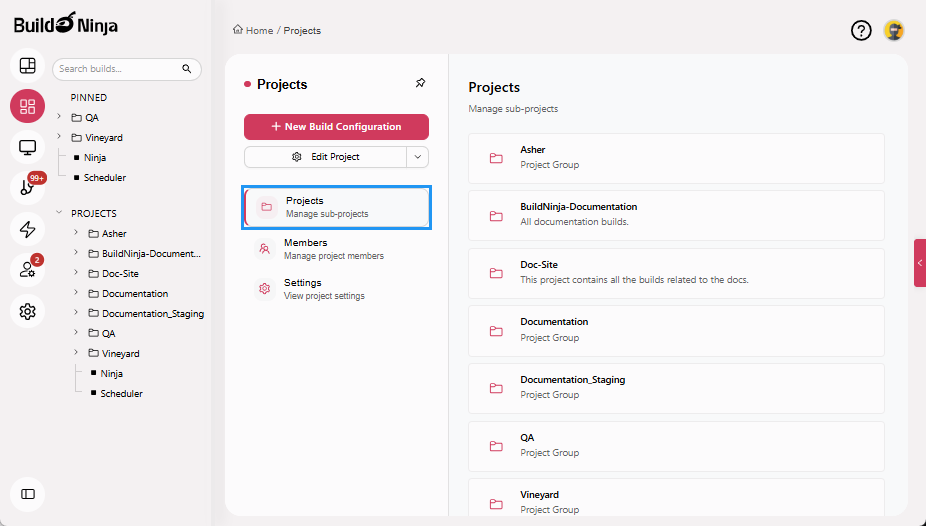Click the search magnifier icon

click(x=187, y=69)
